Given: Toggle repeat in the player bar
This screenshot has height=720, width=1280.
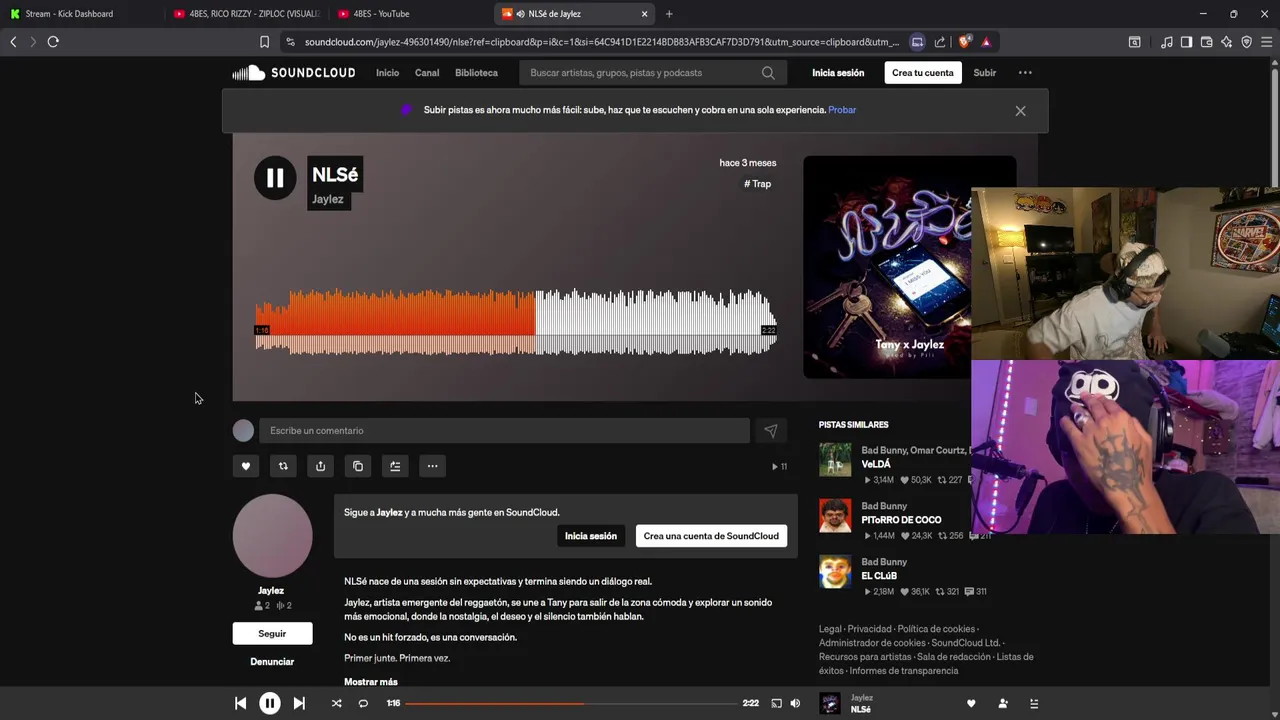Looking at the screenshot, I should click(363, 703).
